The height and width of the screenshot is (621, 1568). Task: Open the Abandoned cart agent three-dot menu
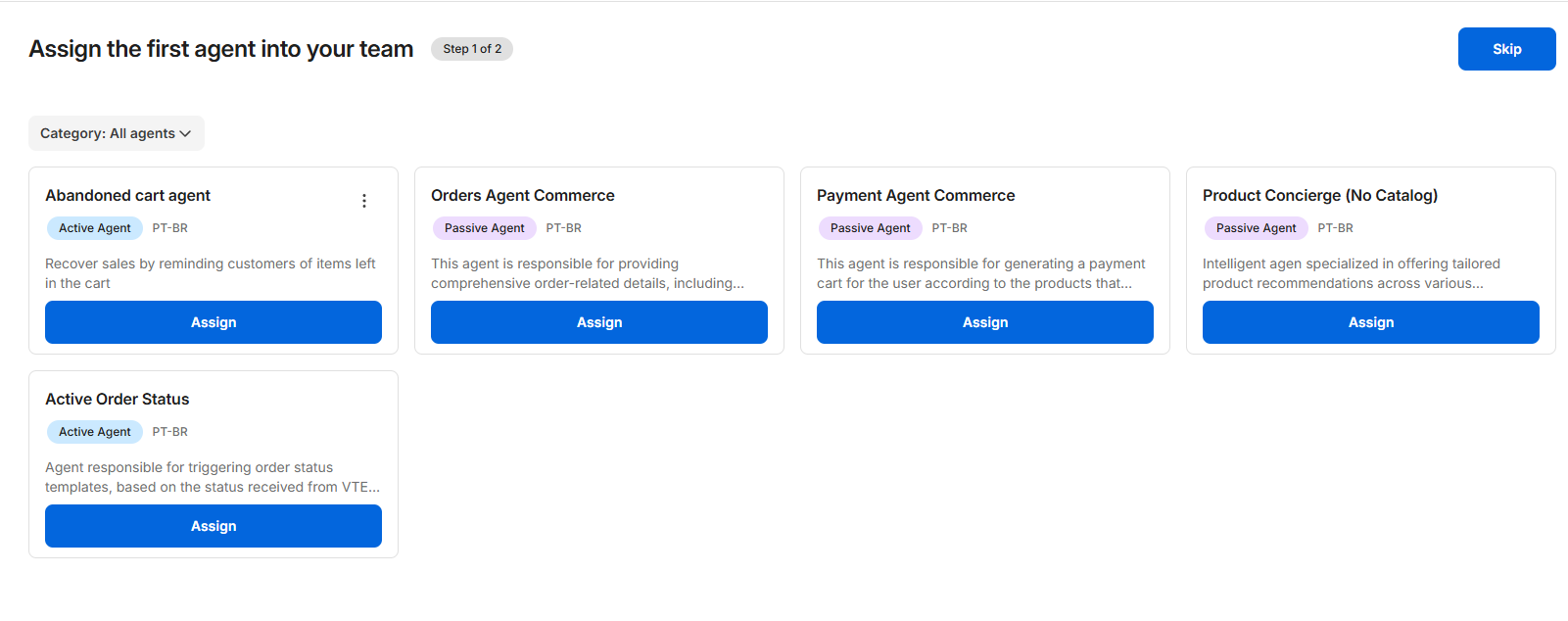364,201
